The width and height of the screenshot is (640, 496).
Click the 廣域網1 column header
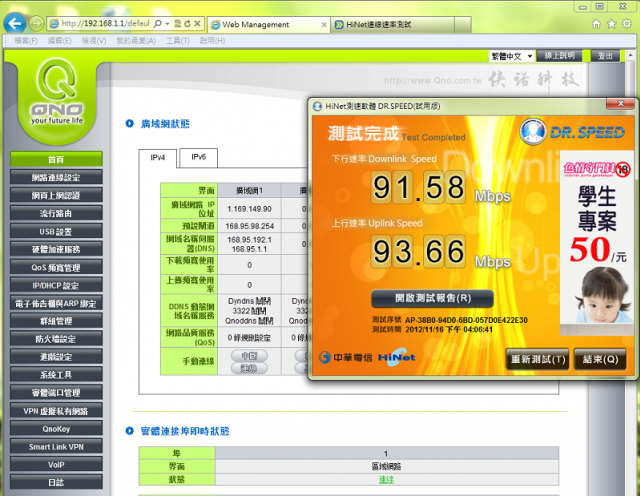tap(249, 191)
